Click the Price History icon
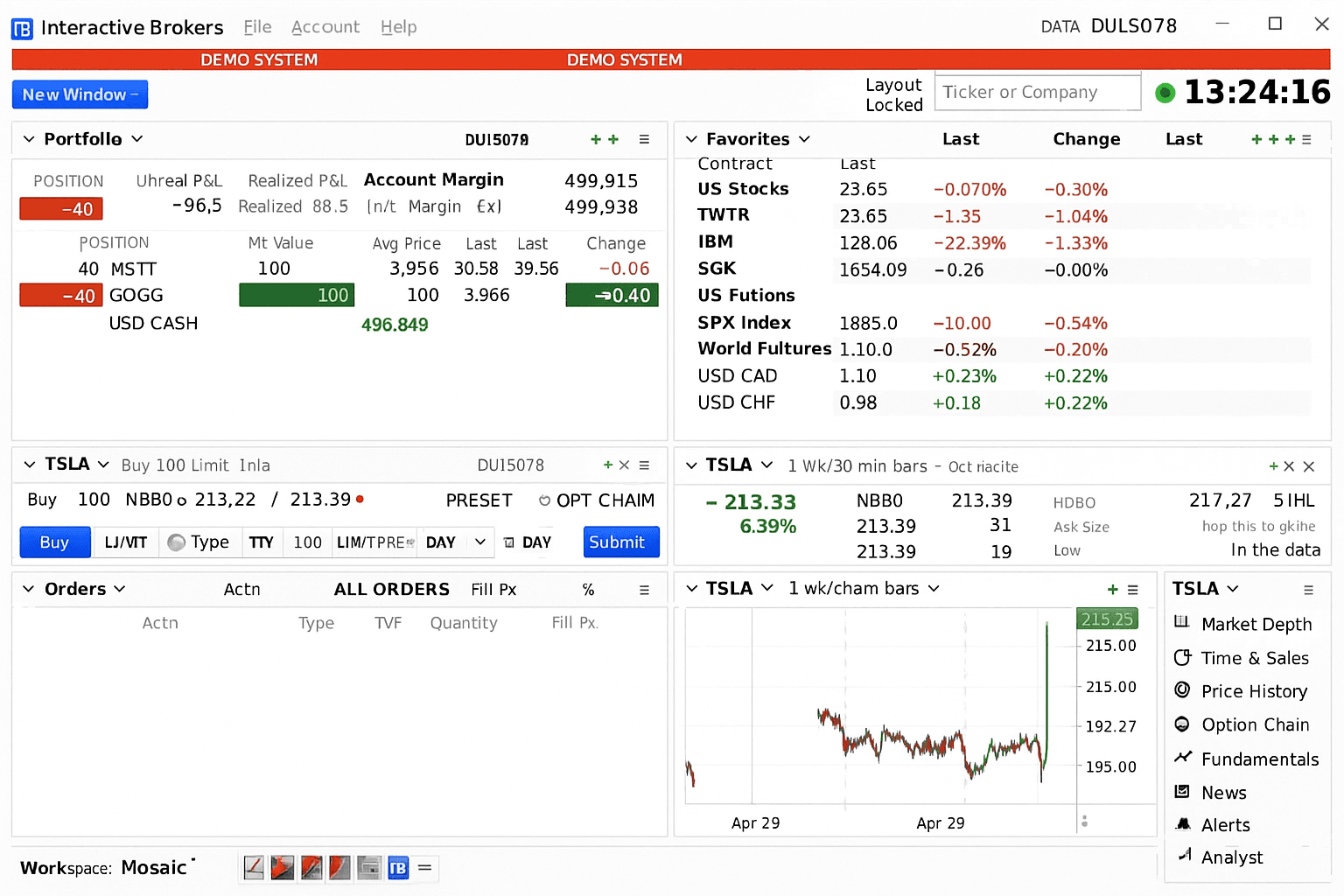The width and height of the screenshot is (1344, 896). [1182, 689]
